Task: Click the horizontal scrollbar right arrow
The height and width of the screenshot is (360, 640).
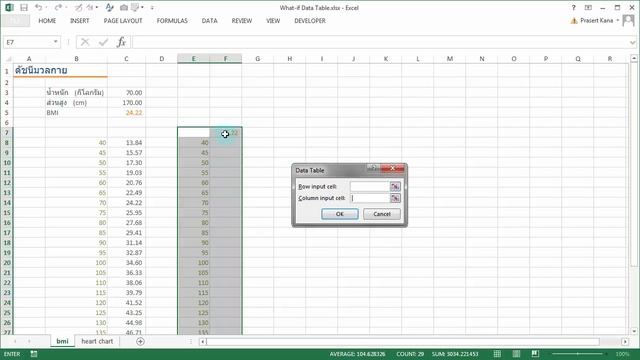Action: point(625,342)
